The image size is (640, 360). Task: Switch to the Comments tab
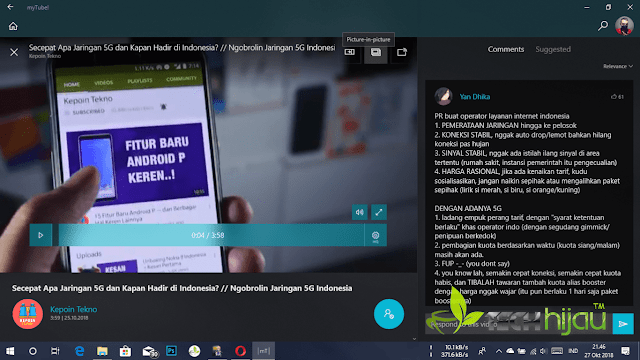[x=506, y=49]
